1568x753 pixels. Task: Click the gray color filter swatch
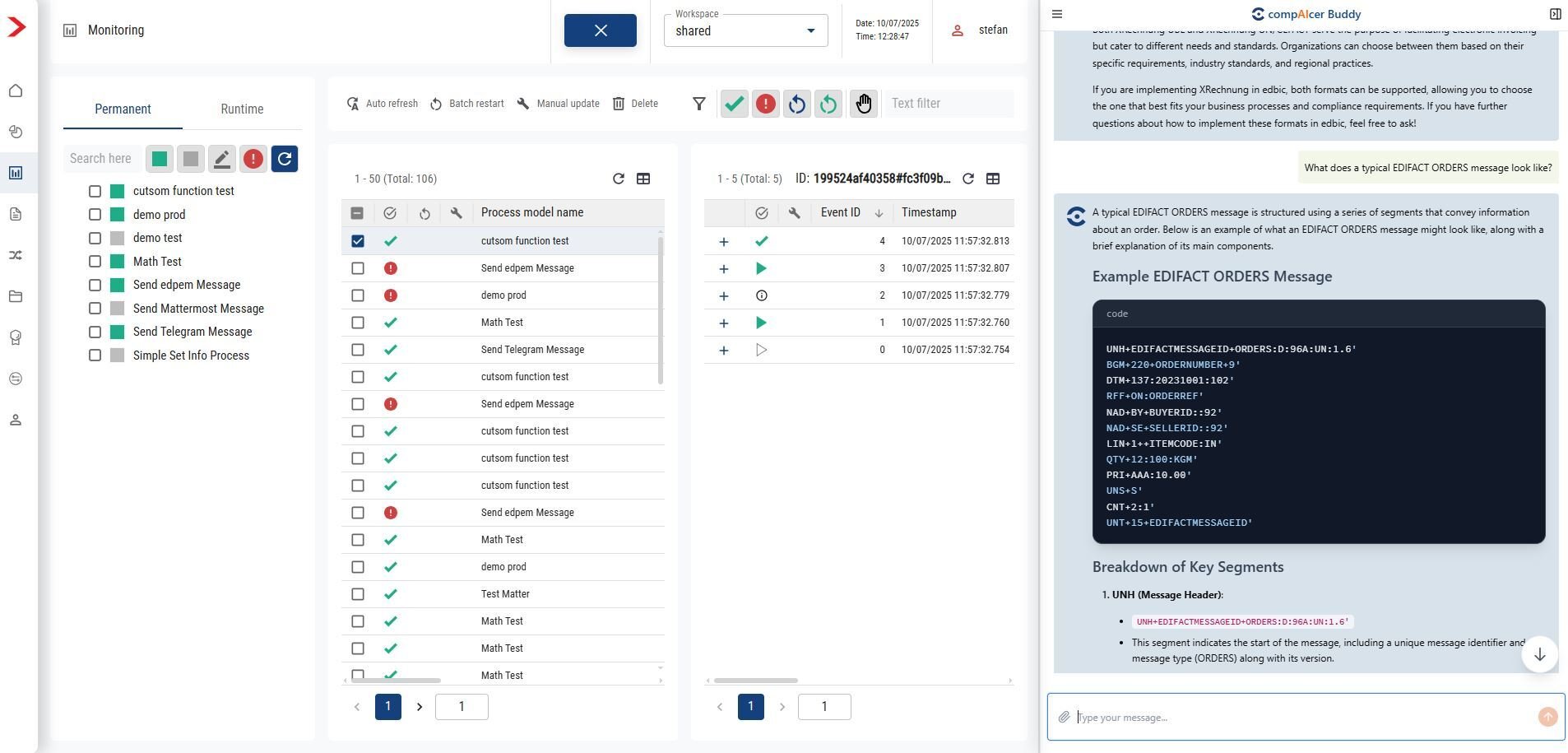click(x=191, y=159)
